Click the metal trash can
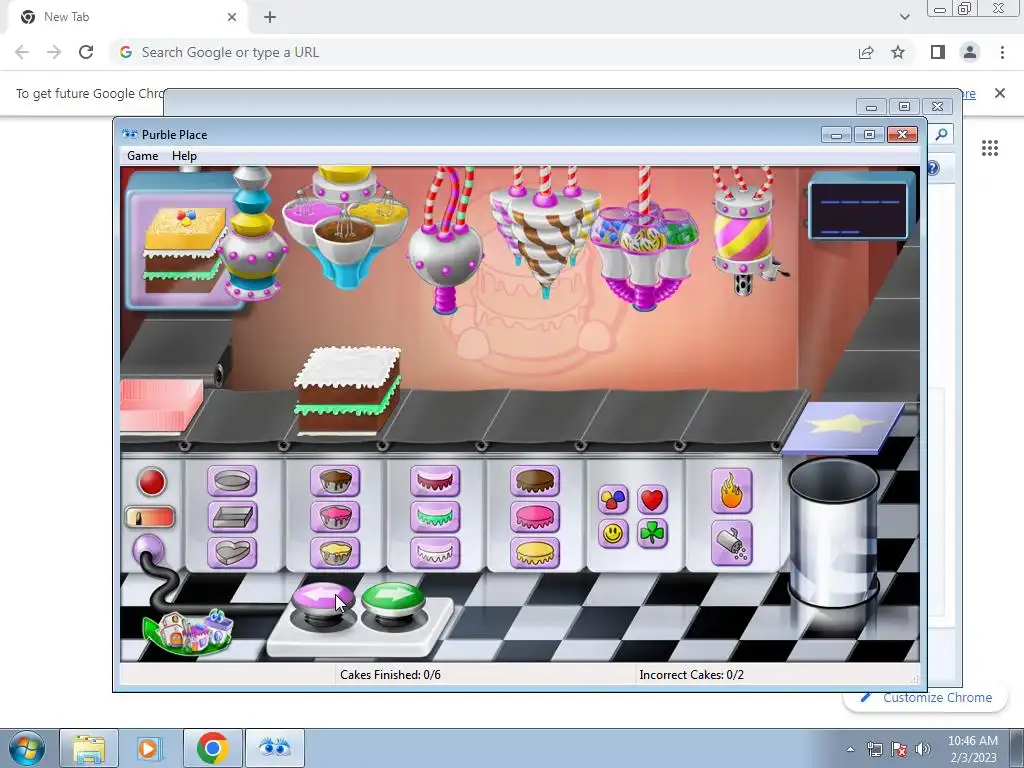 click(x=834, y=532)
